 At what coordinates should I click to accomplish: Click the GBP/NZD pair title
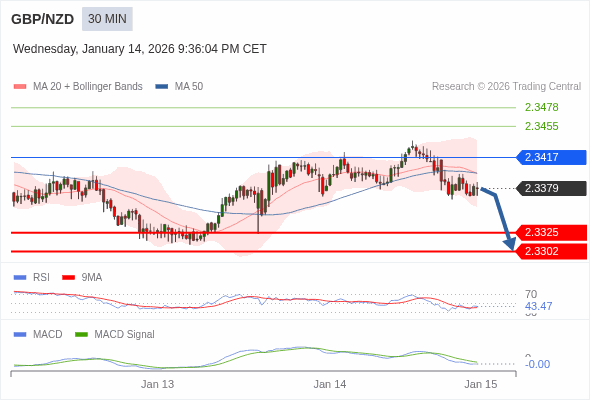(x=43, y=19)
